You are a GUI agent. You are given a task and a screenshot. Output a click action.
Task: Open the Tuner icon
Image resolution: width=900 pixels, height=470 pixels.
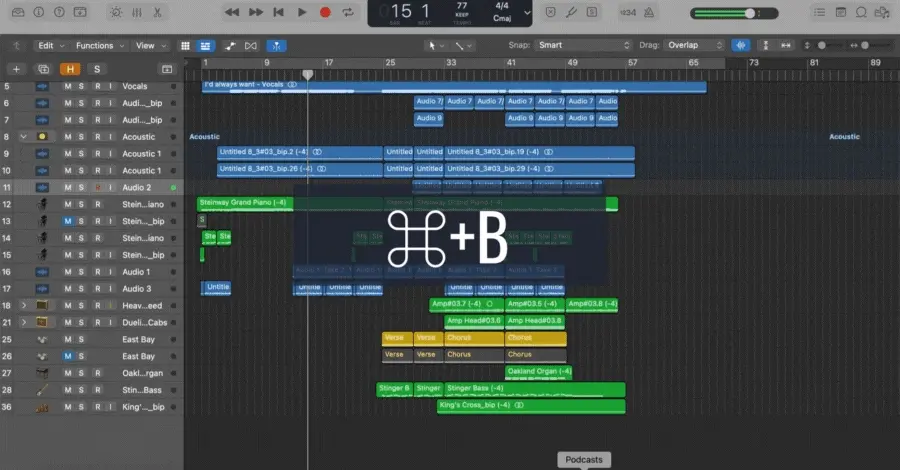[x=571, y=12]
